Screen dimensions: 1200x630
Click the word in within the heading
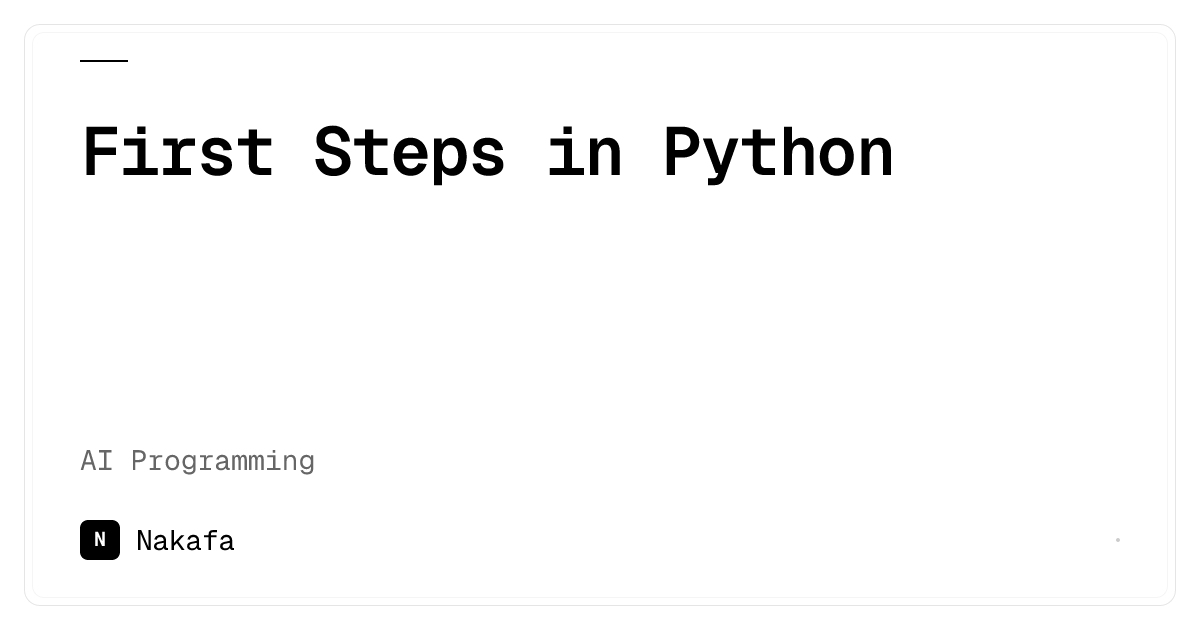coord(585,152)
